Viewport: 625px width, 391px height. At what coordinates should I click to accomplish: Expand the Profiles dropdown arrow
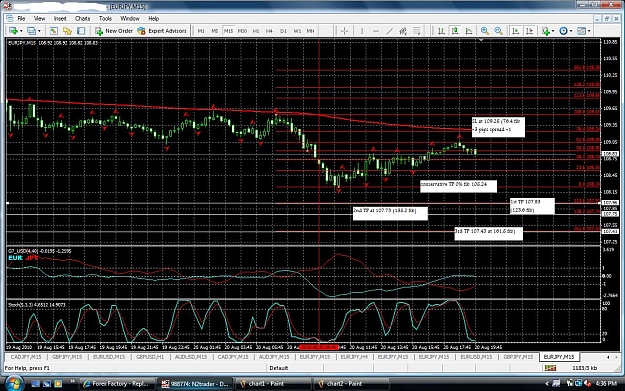coord(39,31)
